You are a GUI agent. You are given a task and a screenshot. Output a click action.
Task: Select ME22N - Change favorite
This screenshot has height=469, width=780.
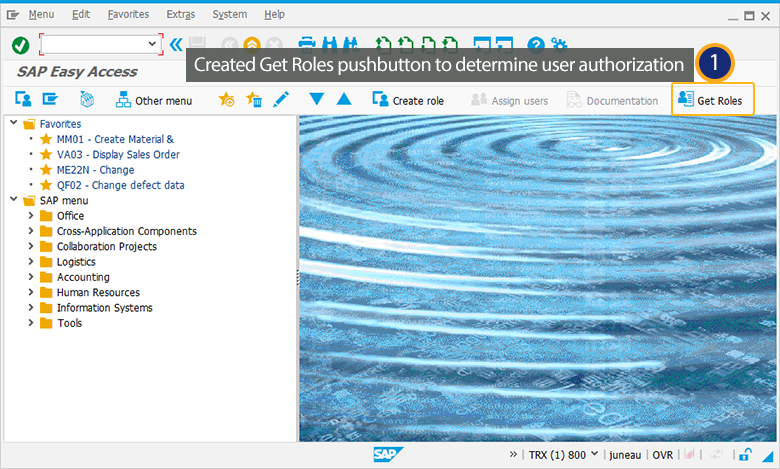click(96, 170)
